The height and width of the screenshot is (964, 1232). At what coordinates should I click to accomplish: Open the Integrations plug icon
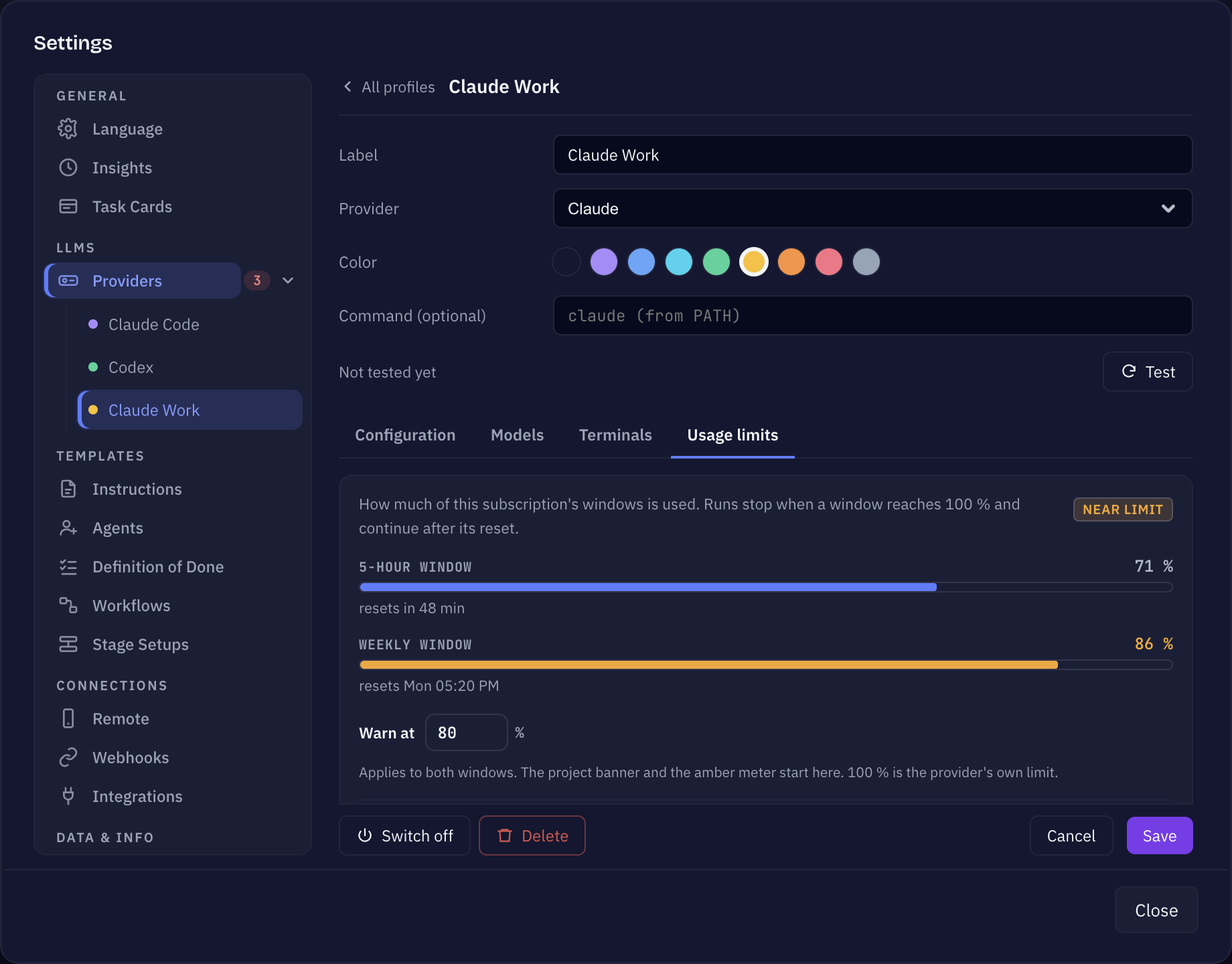point(68,796)
